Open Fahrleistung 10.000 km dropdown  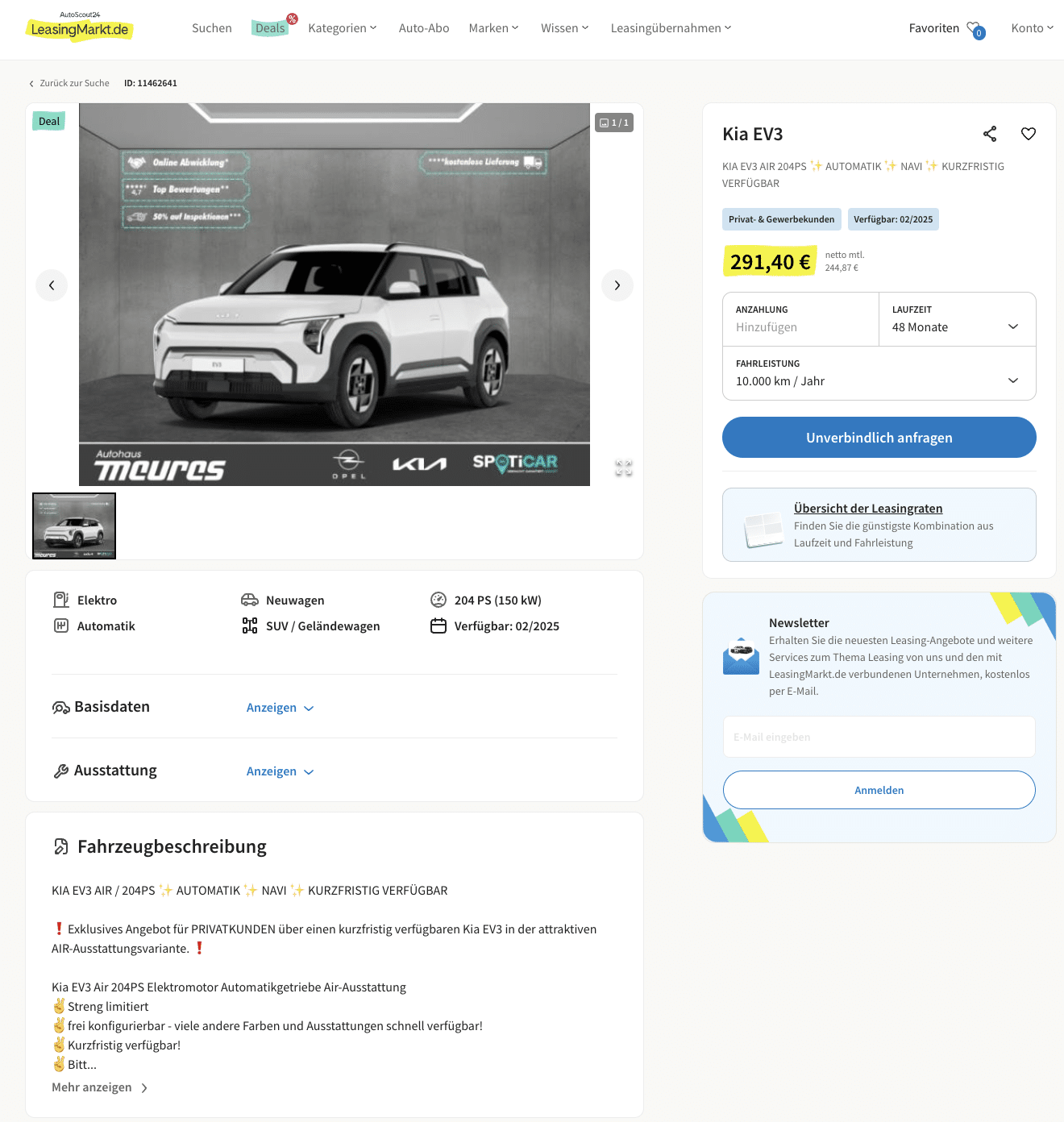[x=879, y=373]
